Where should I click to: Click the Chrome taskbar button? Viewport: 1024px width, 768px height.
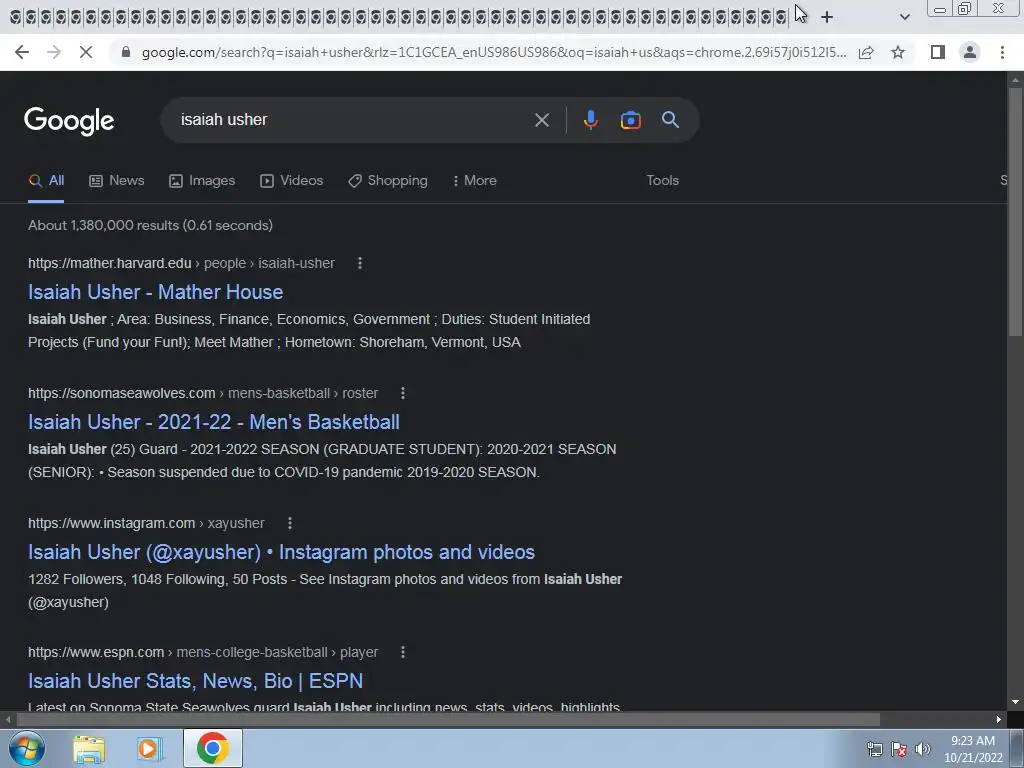(x=213, y=748)
